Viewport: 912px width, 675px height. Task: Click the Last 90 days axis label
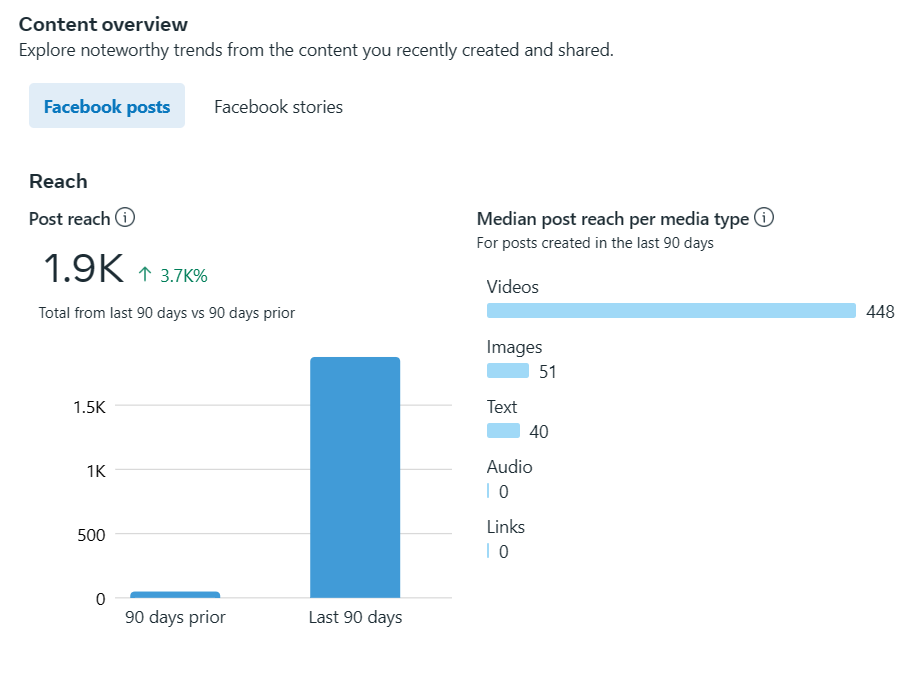click(x=355, y=617)
